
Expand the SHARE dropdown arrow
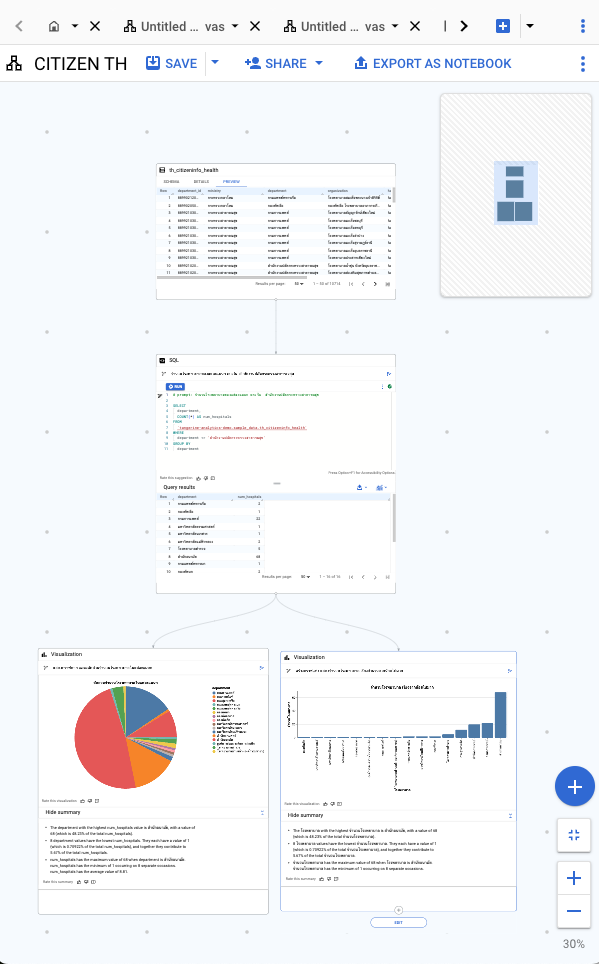click(319, 63)
